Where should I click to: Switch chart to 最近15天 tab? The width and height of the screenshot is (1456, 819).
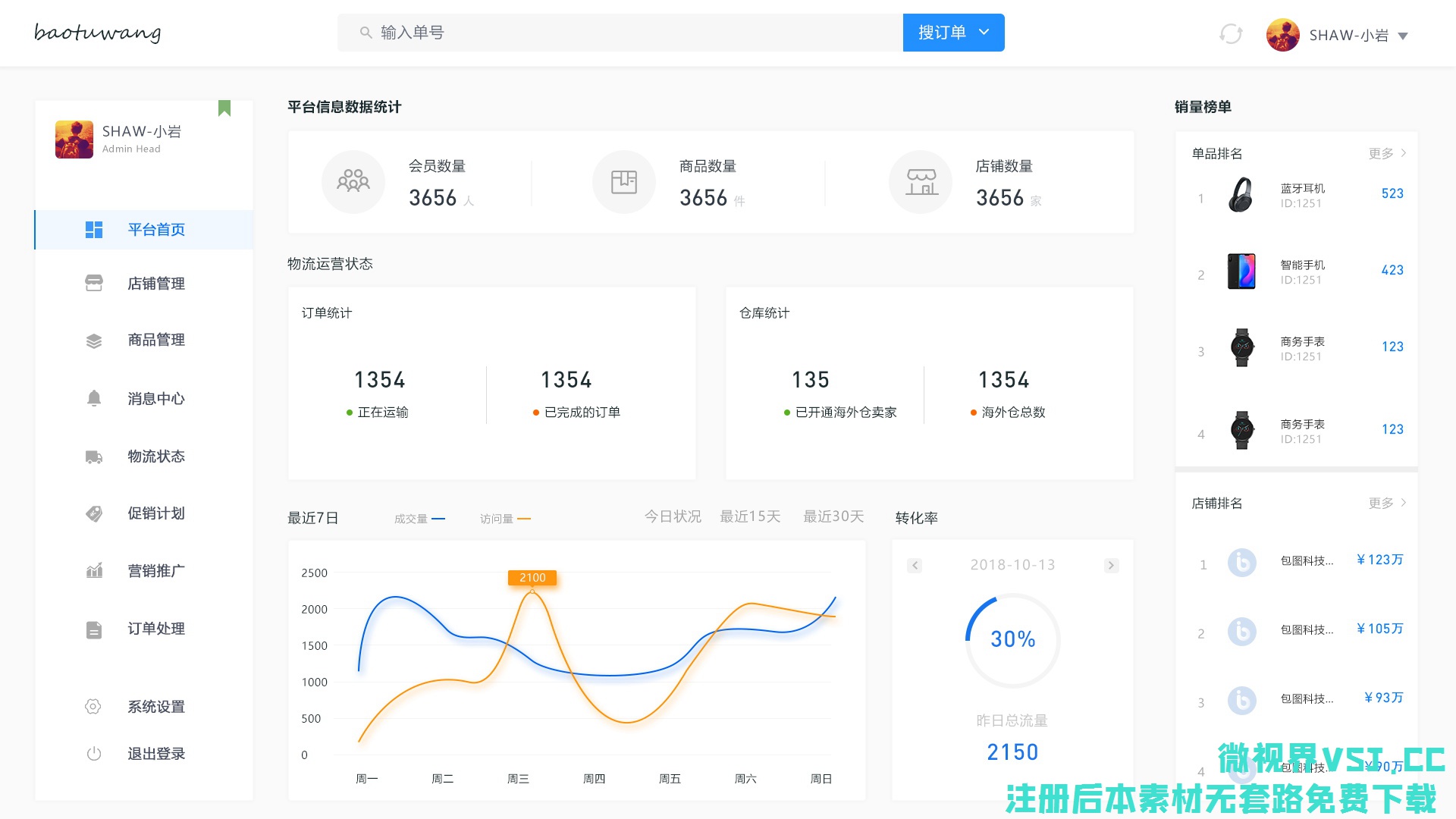pyautogui.click(x=750, y=516)
